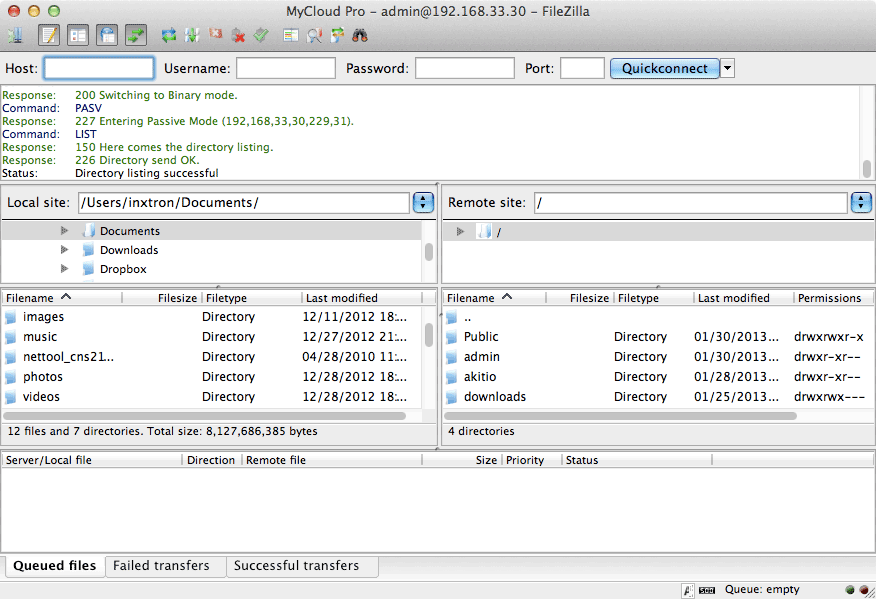
Task: Expand the Downloads folder in local tree
Action: (x=64, y=250)
